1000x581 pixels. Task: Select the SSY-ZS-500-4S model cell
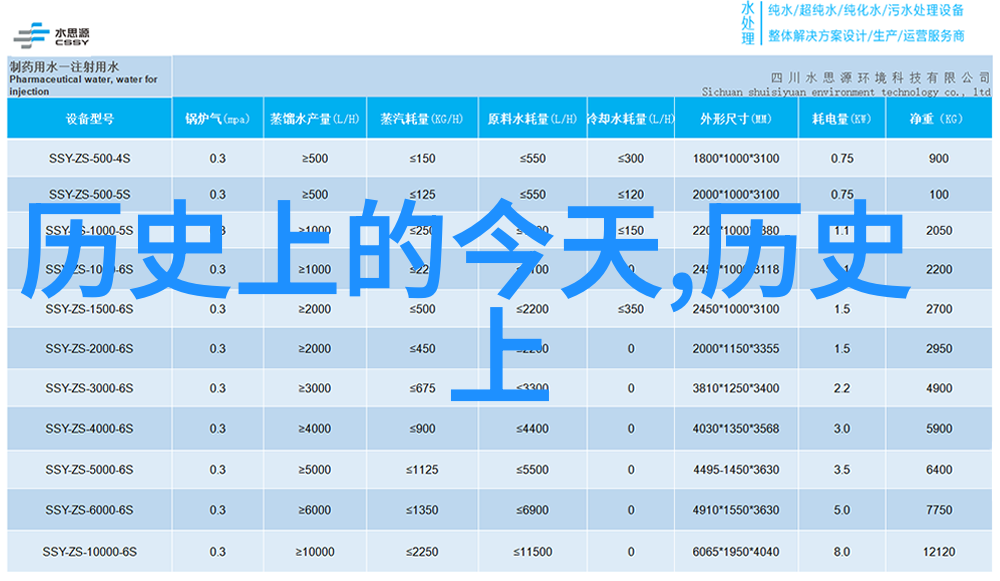coord(89,158)
